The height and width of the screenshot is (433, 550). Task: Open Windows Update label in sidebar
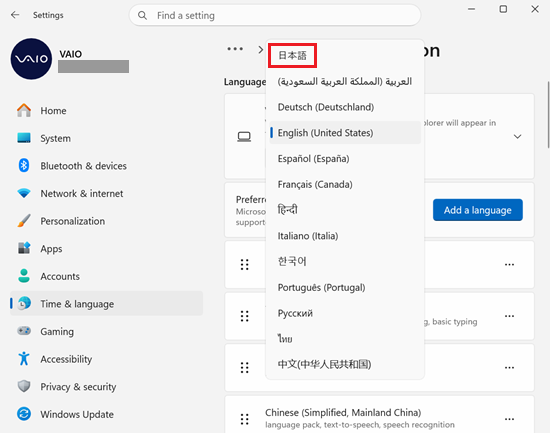(77, 414)
